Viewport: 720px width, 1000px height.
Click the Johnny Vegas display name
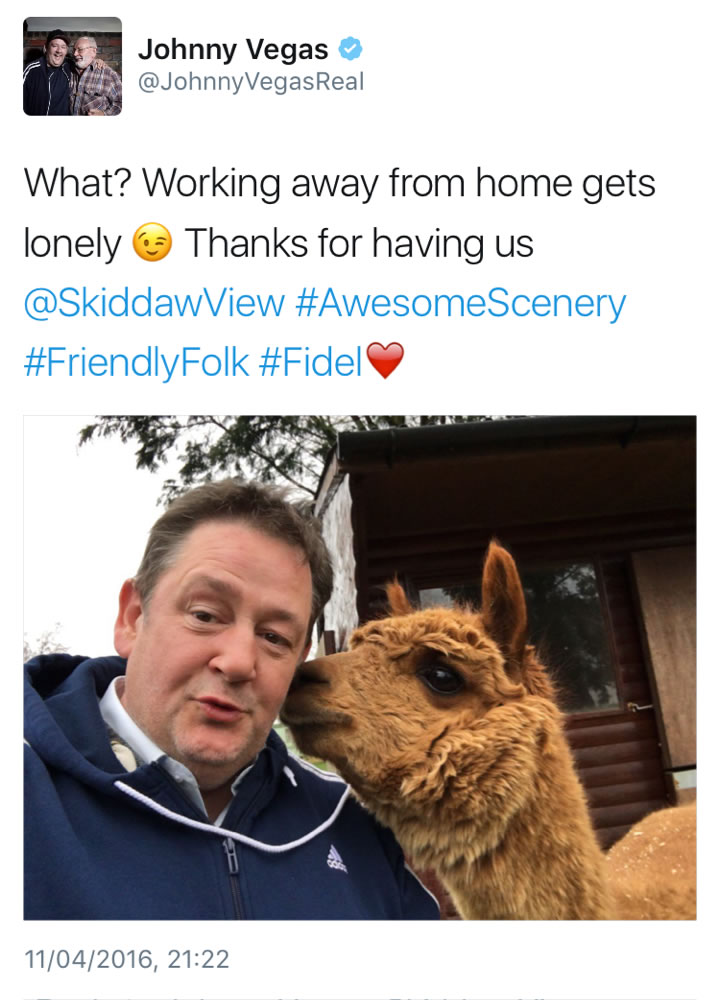(233, 49)
